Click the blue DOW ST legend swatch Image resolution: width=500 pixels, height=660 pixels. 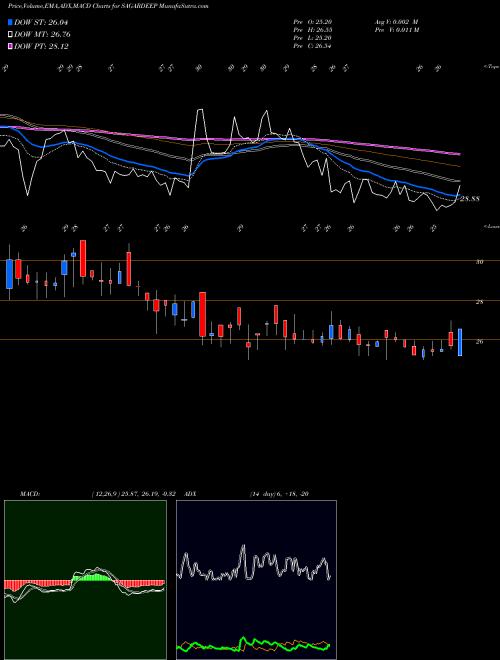[11, 22]
